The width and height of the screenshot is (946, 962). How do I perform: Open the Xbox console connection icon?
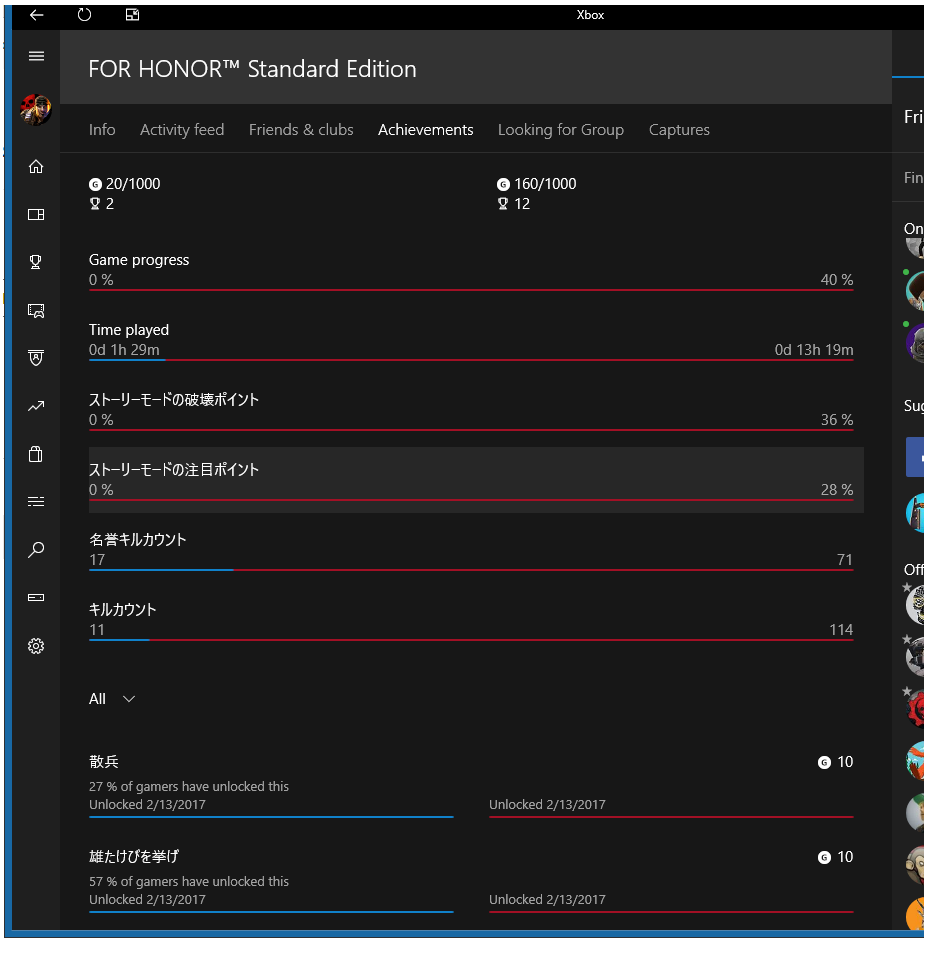coord(36,598)
